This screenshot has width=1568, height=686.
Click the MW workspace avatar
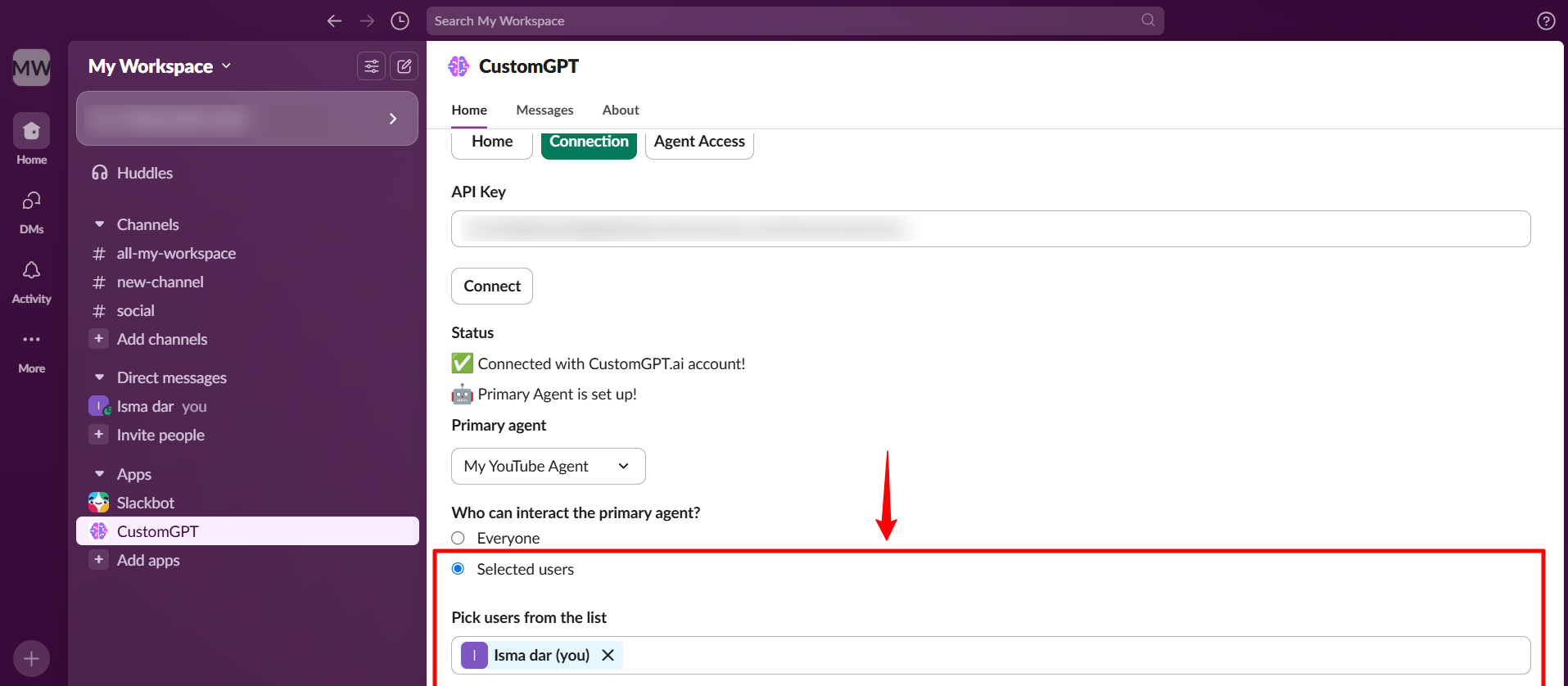pyautogui.click(x=31, y=67)
